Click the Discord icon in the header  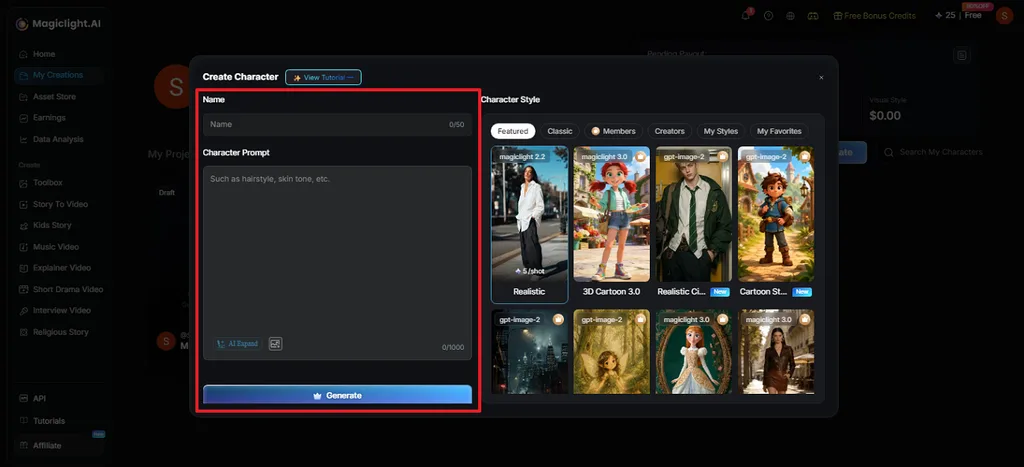coord(813,16)
